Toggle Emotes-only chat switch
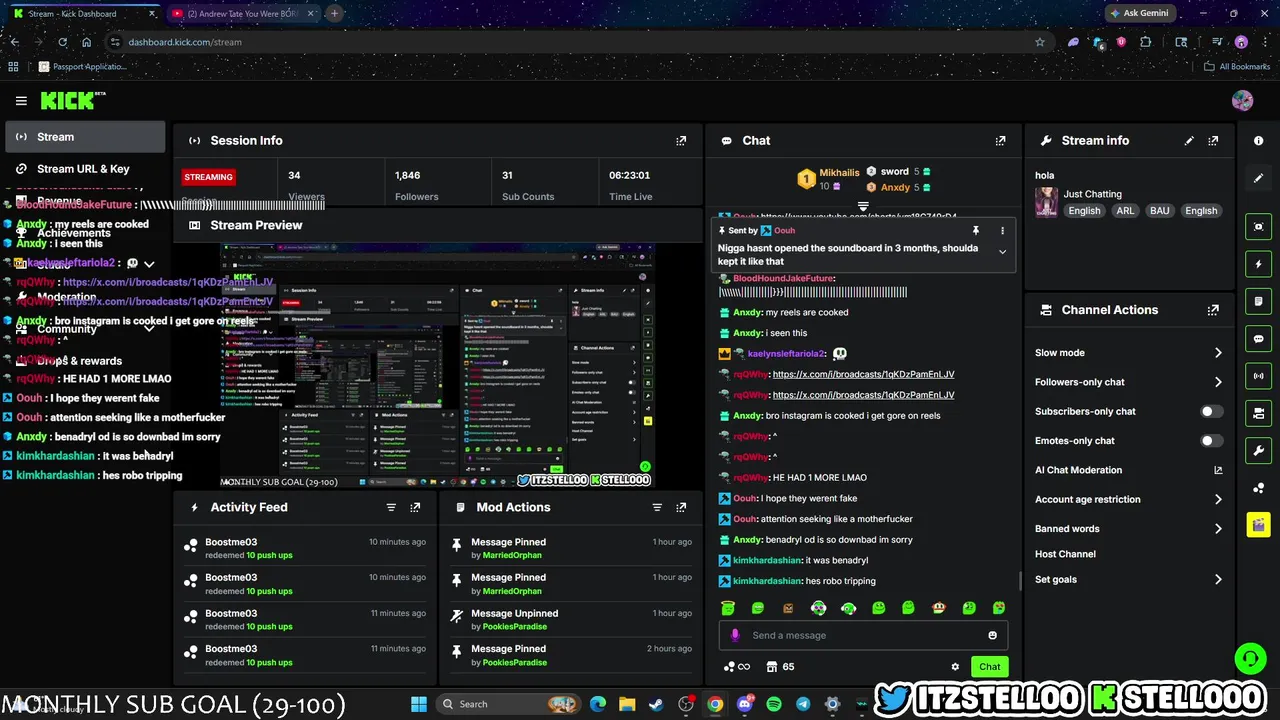This screenshot has height=720, width=1280. click(x=1211, y=441)
